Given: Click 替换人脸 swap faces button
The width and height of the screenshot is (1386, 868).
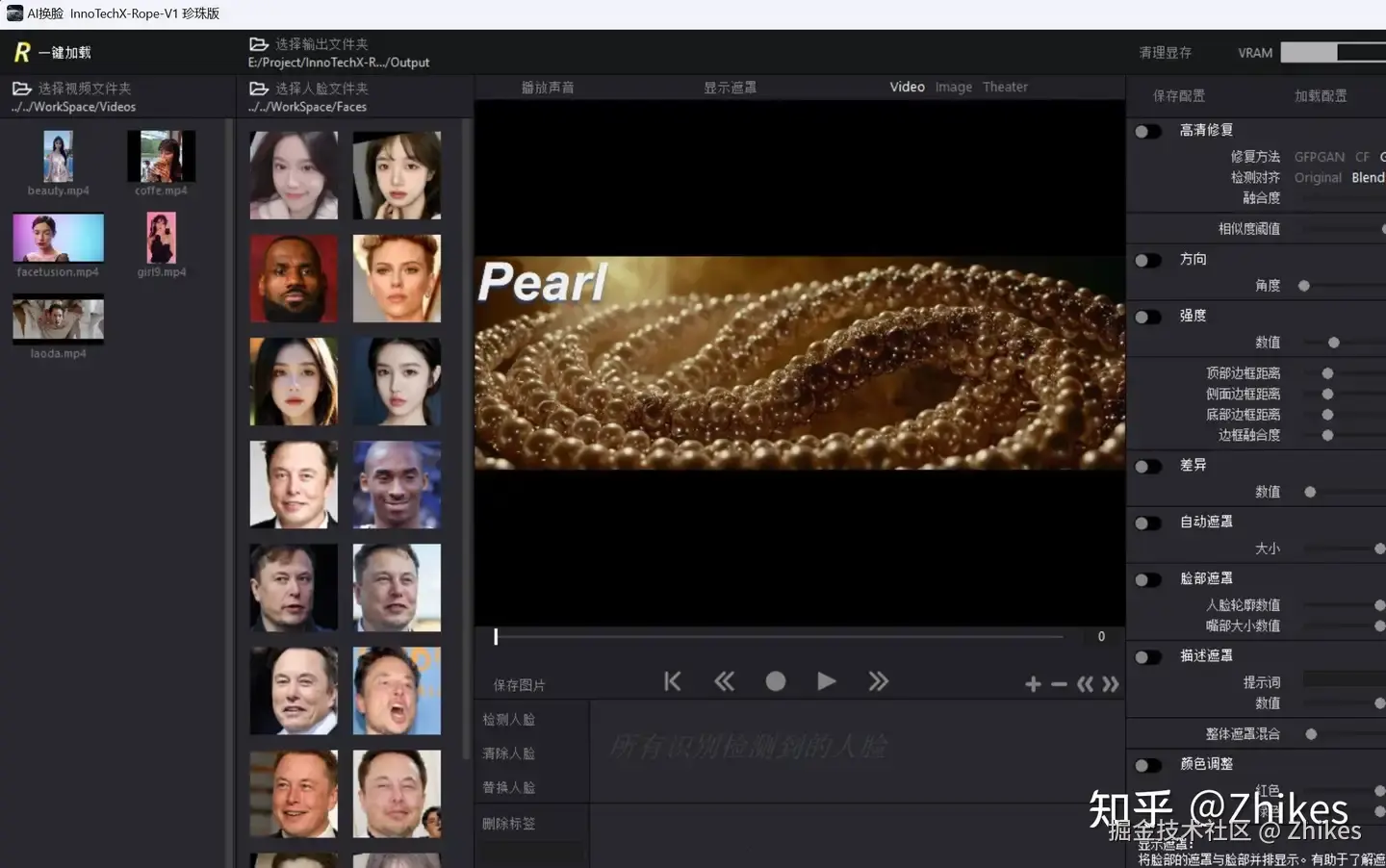Looking at the screenshot, I should (x=508, y=787).
